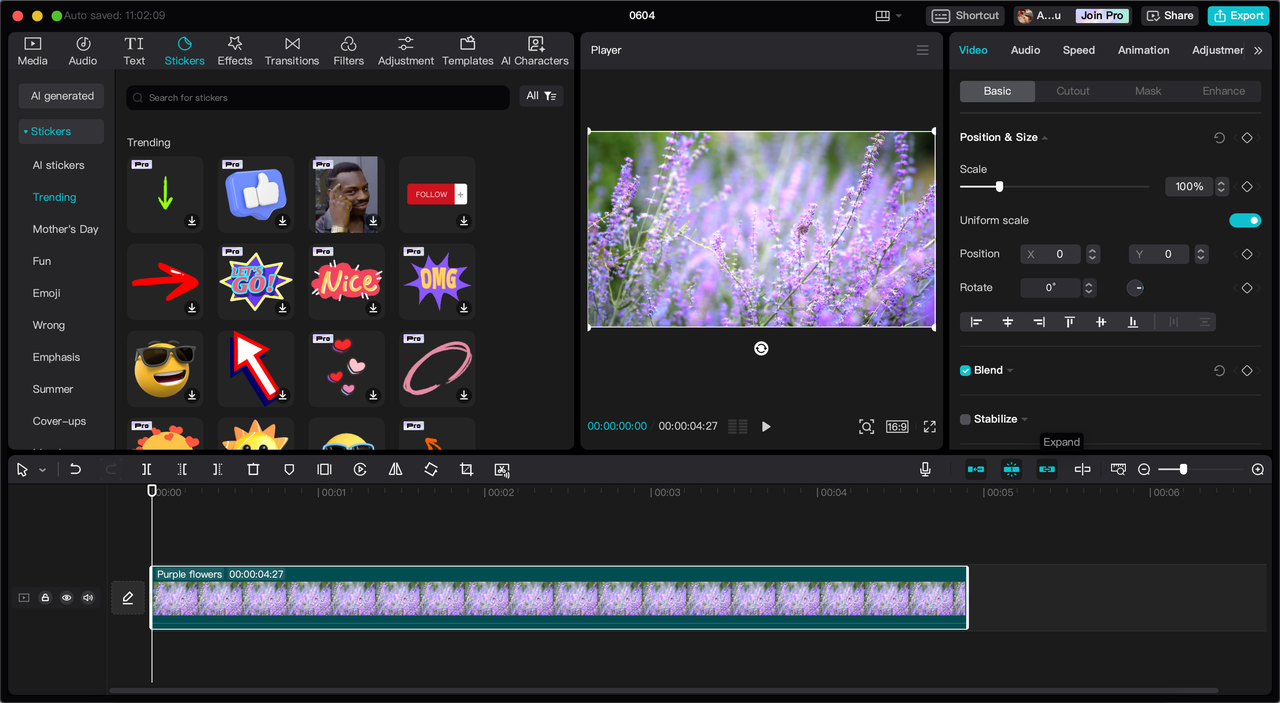The width and height of the screenshot is (1280, 703).
Task: Lock the video track
Action: pos(45,598)
